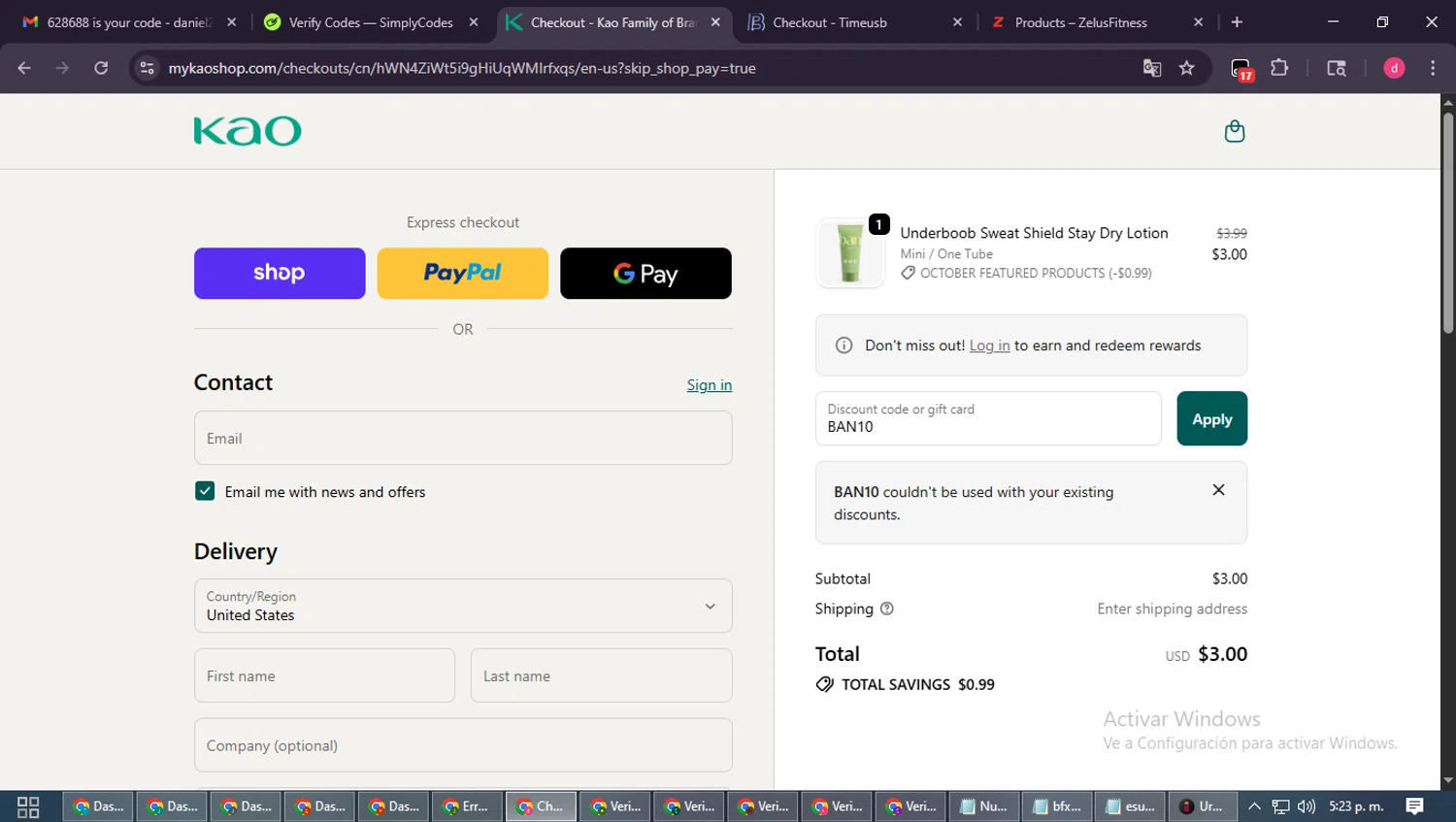Viewport: 1456px width, 822px height.
Task: Click the Kao logo
Action: tap(248, 131)
